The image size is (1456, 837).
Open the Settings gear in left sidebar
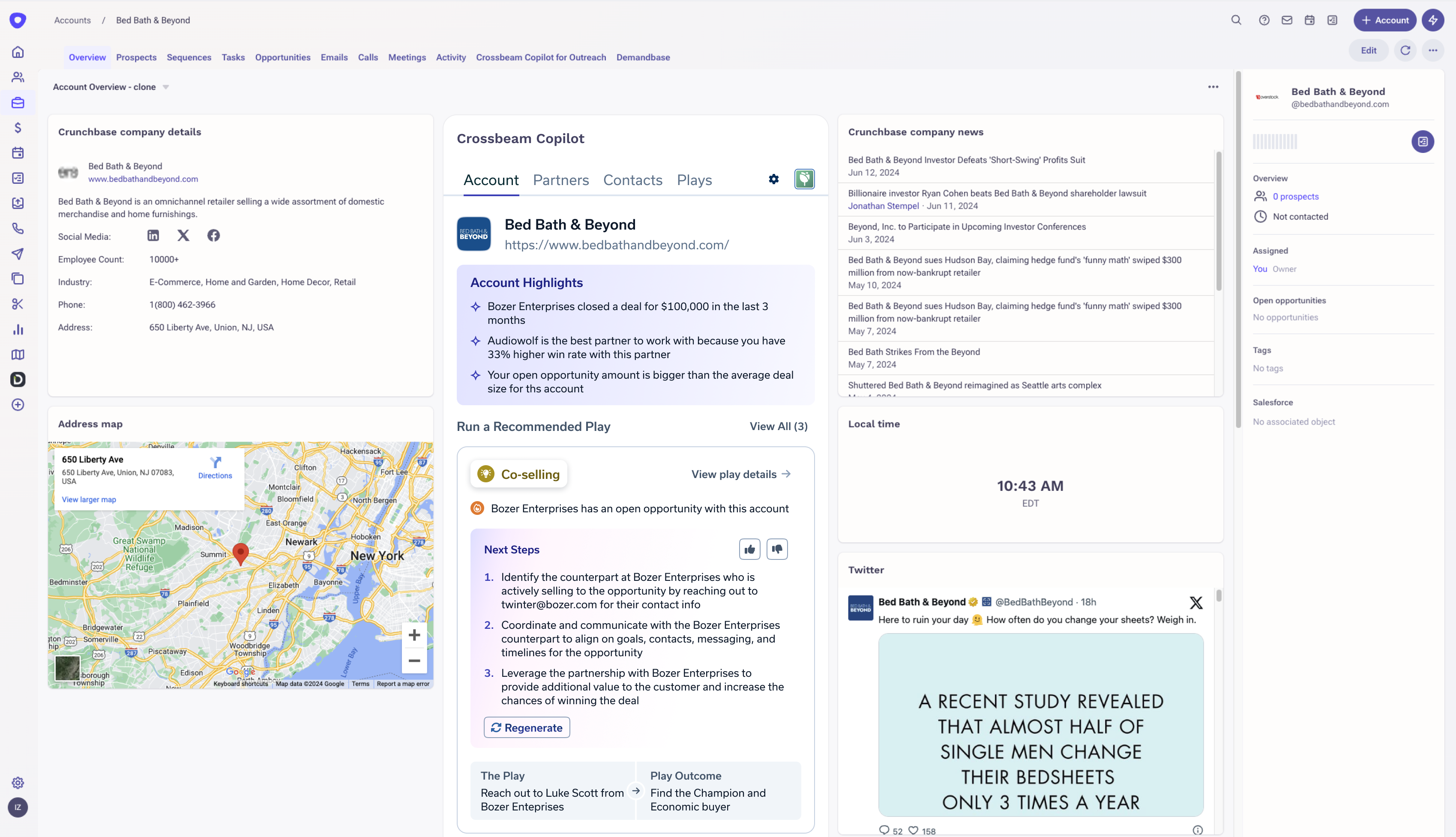pos(18,783)
